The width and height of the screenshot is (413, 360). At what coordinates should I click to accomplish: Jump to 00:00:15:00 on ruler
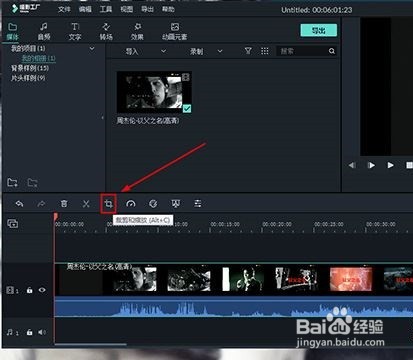coord(225,224)
